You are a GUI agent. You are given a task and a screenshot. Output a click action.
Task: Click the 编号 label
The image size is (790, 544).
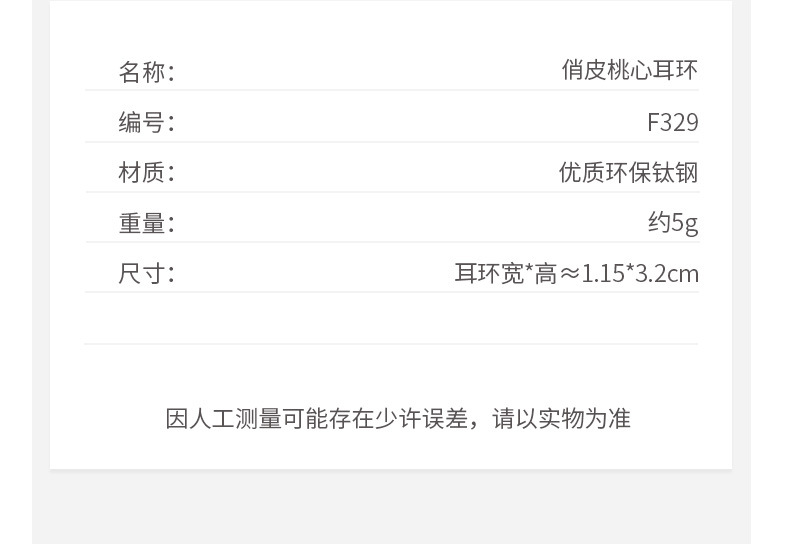[146, 122]
